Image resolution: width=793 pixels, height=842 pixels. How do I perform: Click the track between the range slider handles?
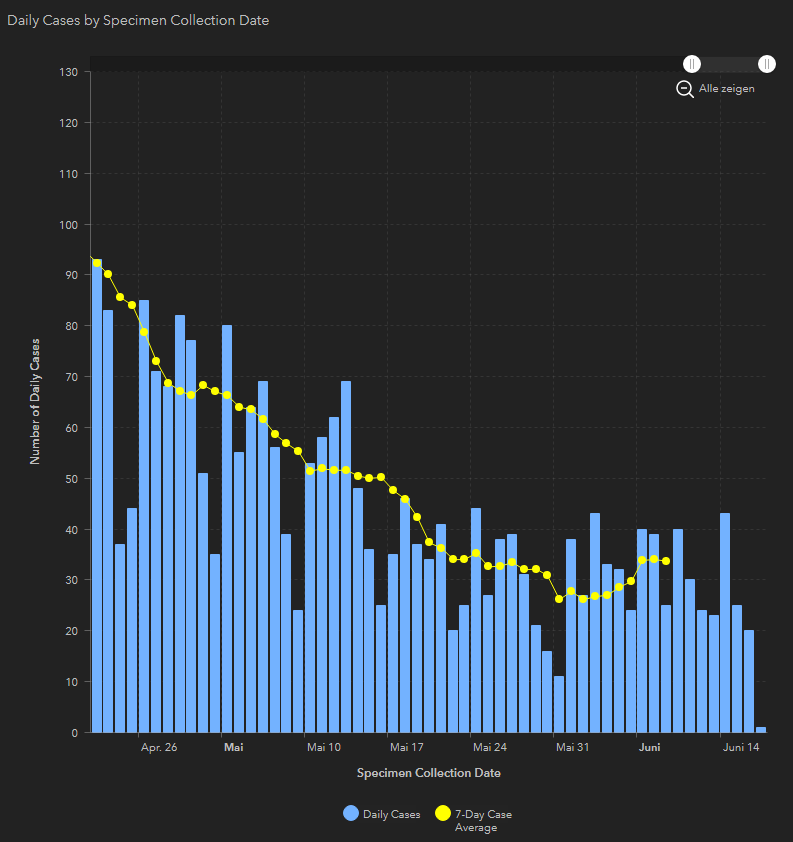click(x=729, y=64)
